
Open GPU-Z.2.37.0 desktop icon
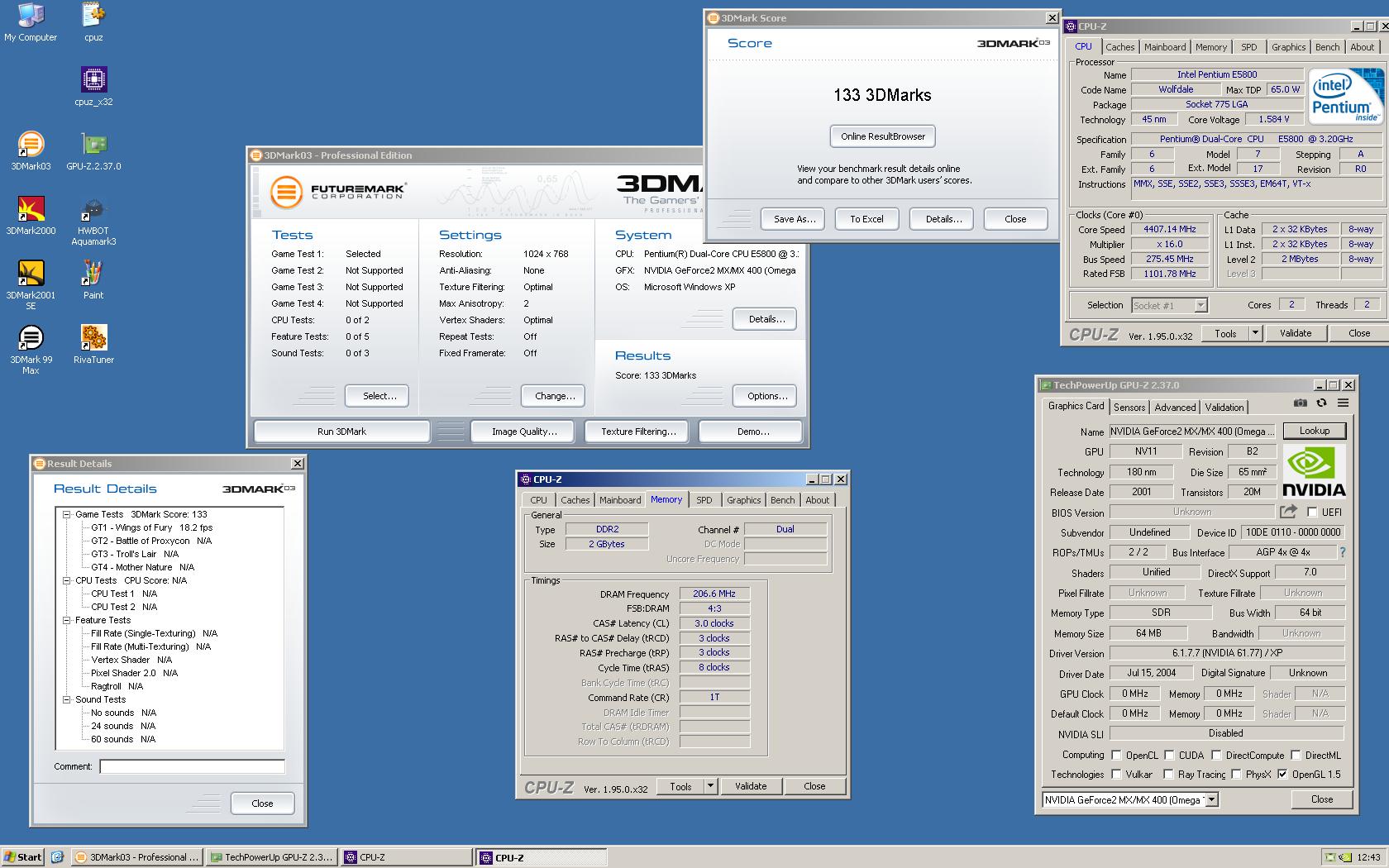[93, 151]
